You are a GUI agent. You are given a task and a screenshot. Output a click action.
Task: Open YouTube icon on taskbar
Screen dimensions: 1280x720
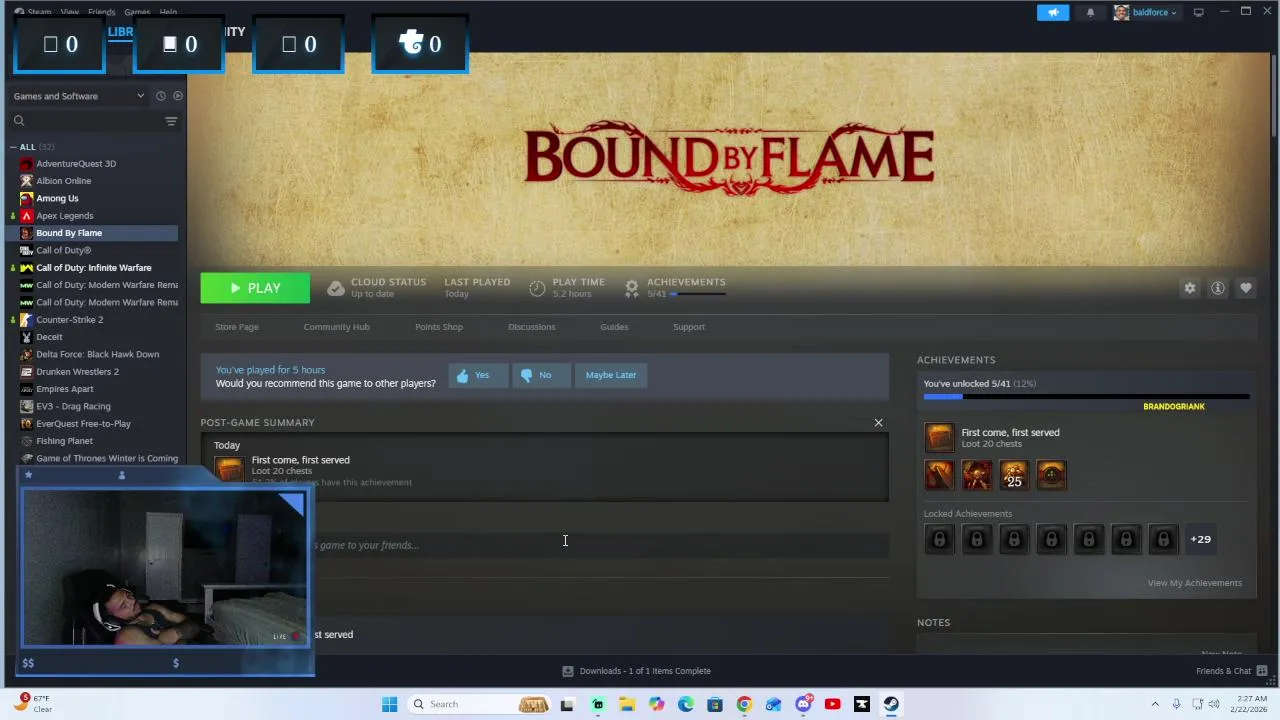tap(832, 704)
